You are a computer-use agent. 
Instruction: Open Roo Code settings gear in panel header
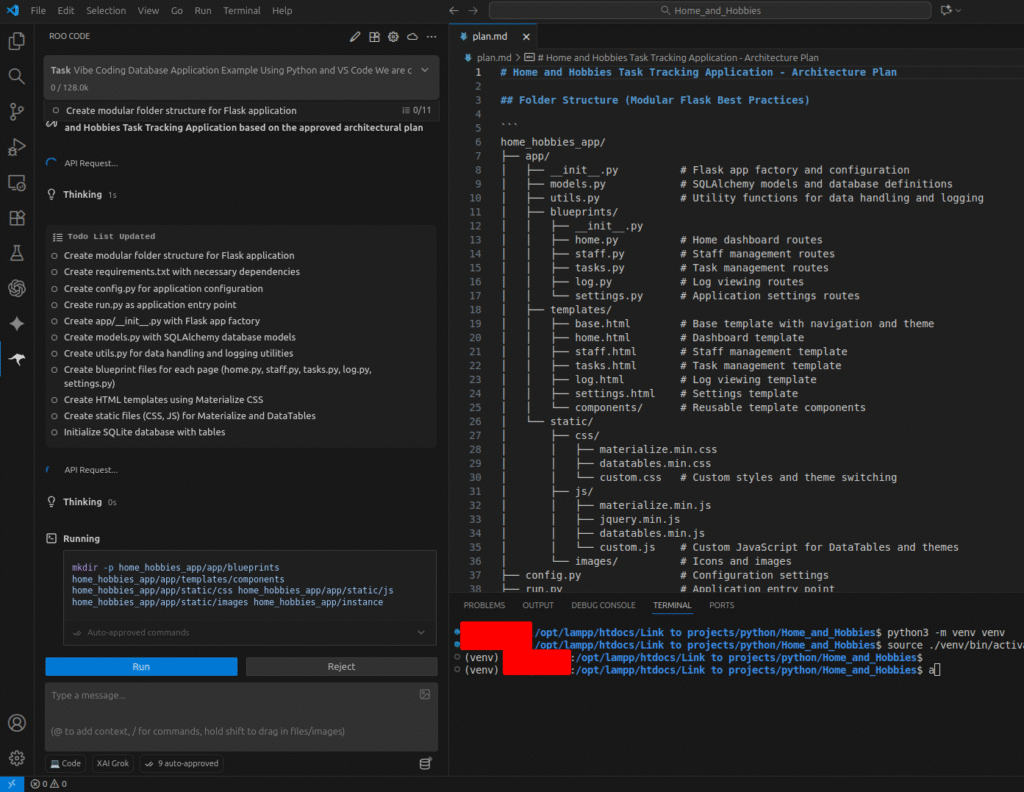(393, 37)
